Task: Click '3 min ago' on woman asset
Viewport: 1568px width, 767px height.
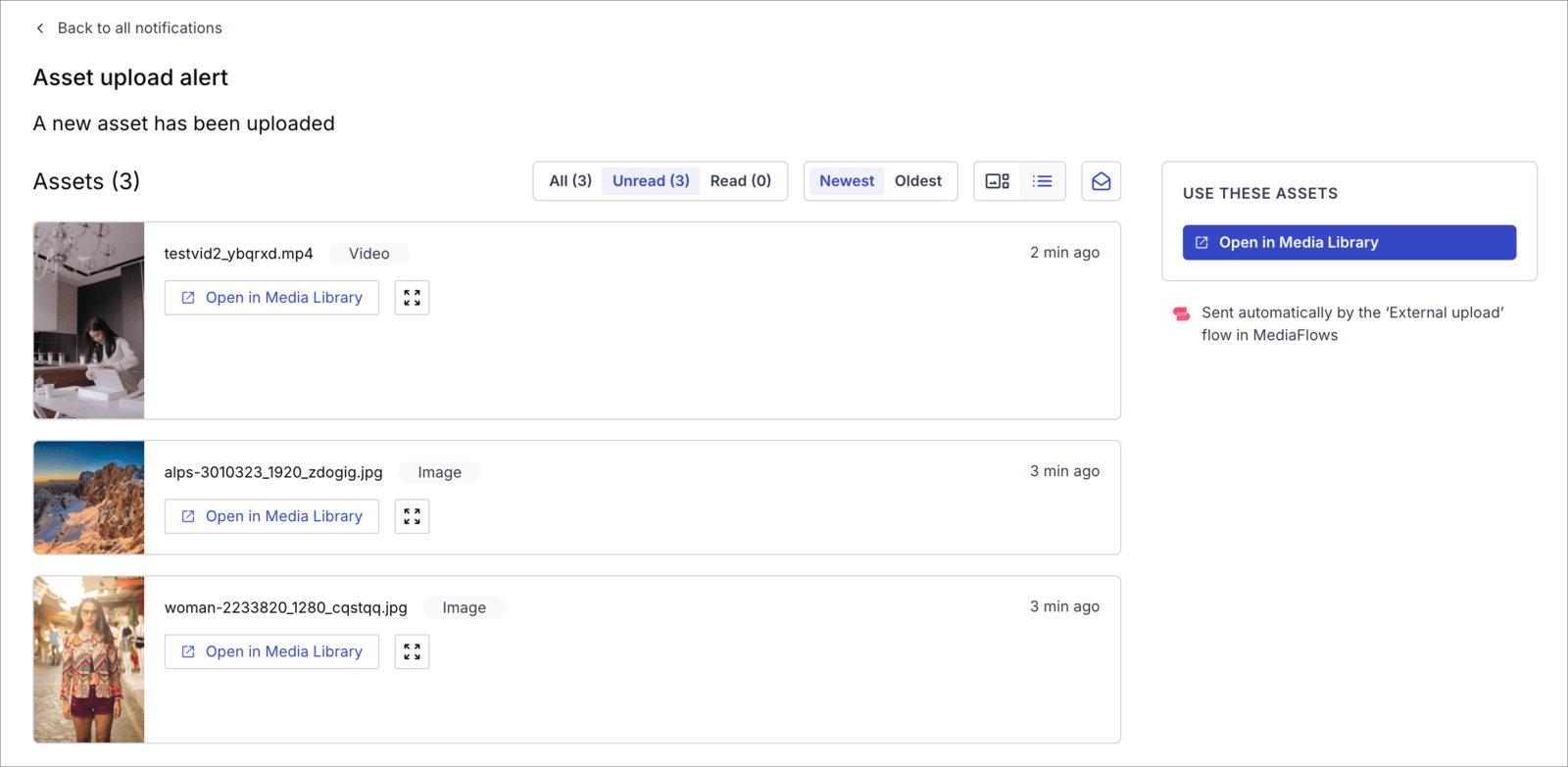Action: coord(1064,606)
